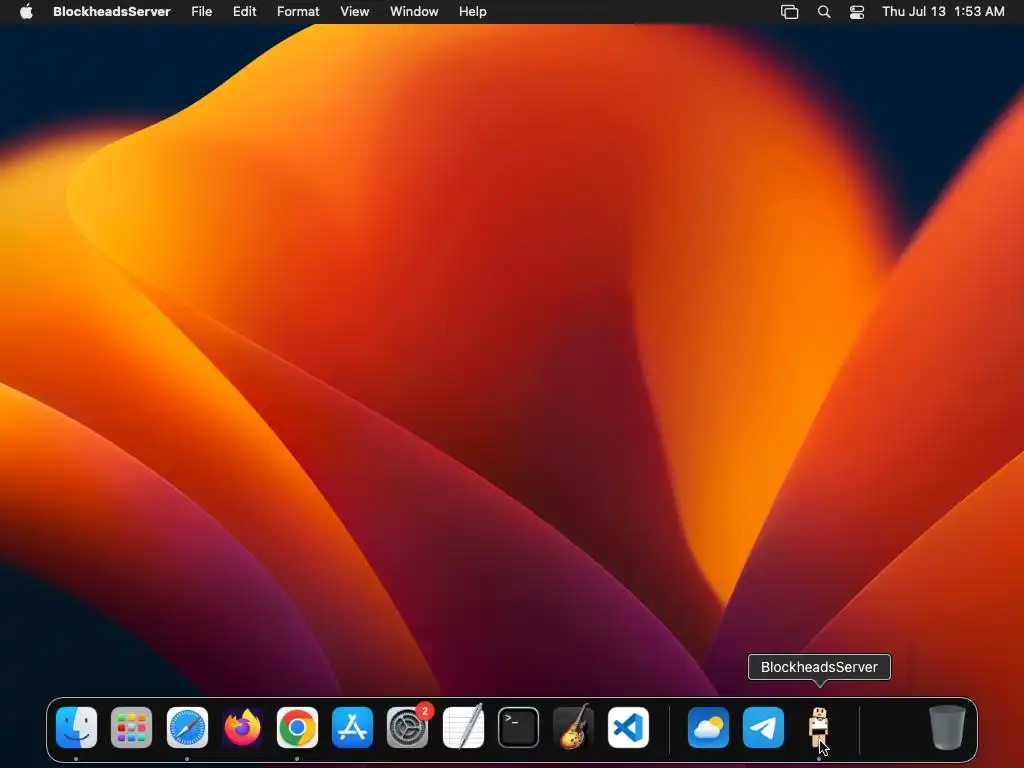
Task: Open Telegram from the Dock
Action: tap(763, 727)
